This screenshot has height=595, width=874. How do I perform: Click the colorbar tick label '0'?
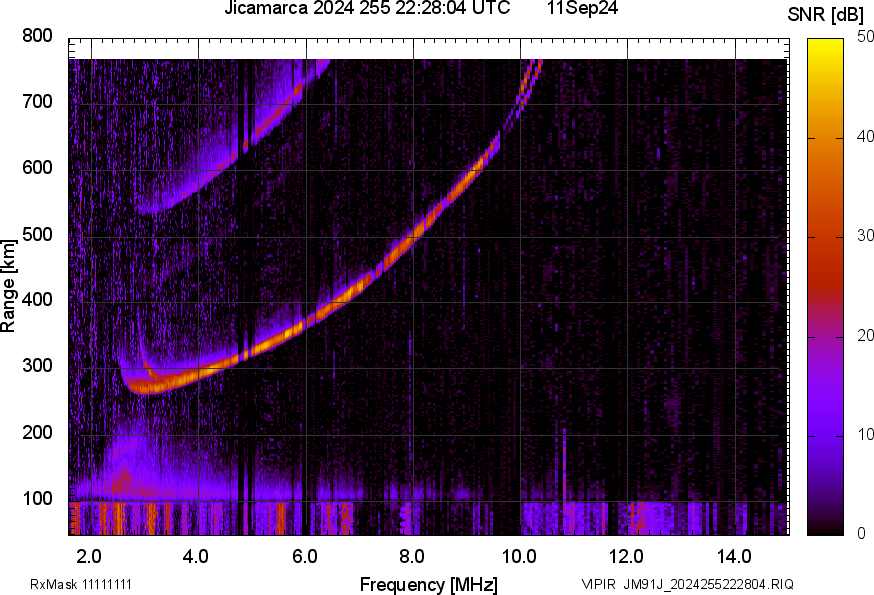tap(861, 534)
